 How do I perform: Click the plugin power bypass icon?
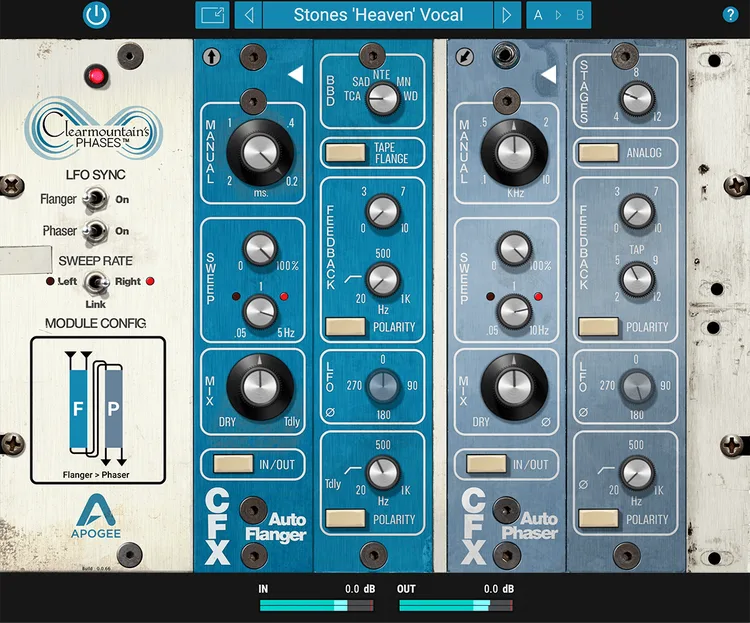click(x=96, y=15)
